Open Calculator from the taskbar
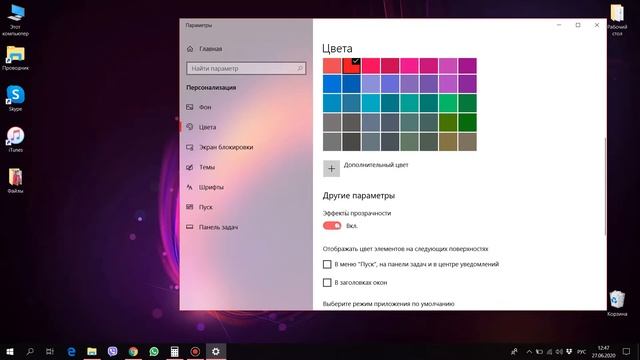This screenshot has width=640, height=360. tap(174, 351)
